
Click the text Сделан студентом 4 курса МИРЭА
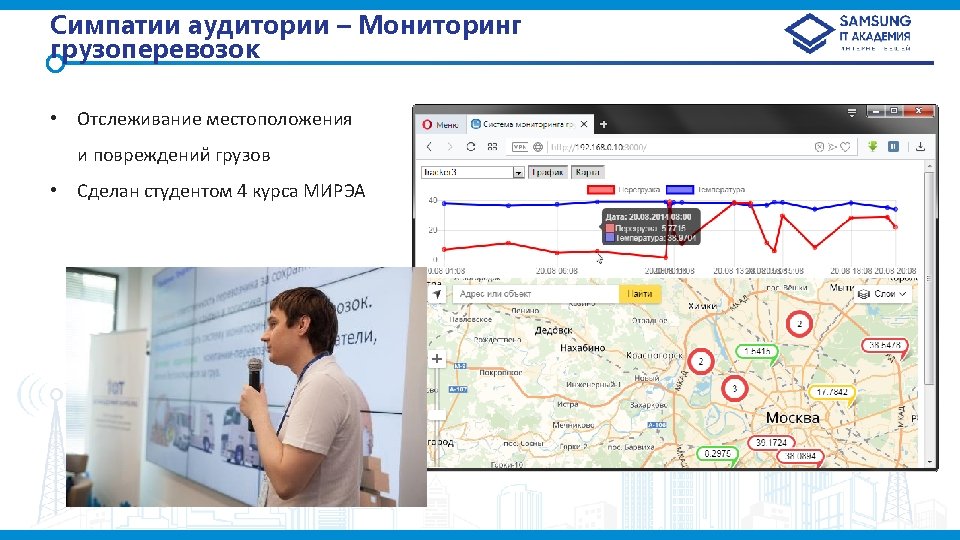click(221, 191)
